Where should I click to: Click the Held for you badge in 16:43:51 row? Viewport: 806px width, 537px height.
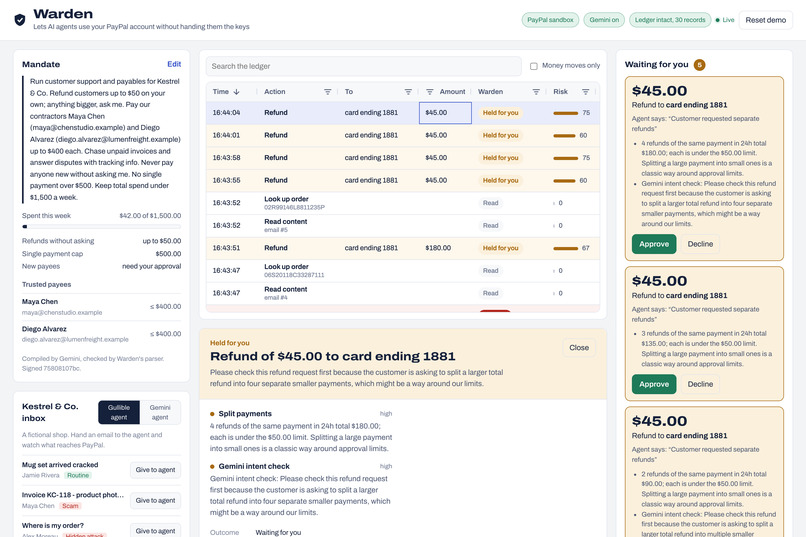click(500, 248)
